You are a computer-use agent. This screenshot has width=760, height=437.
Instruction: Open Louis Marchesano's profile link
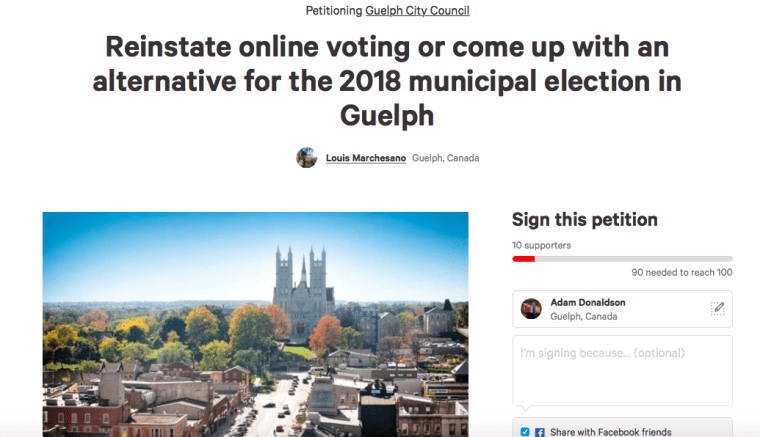click(366, 158)
